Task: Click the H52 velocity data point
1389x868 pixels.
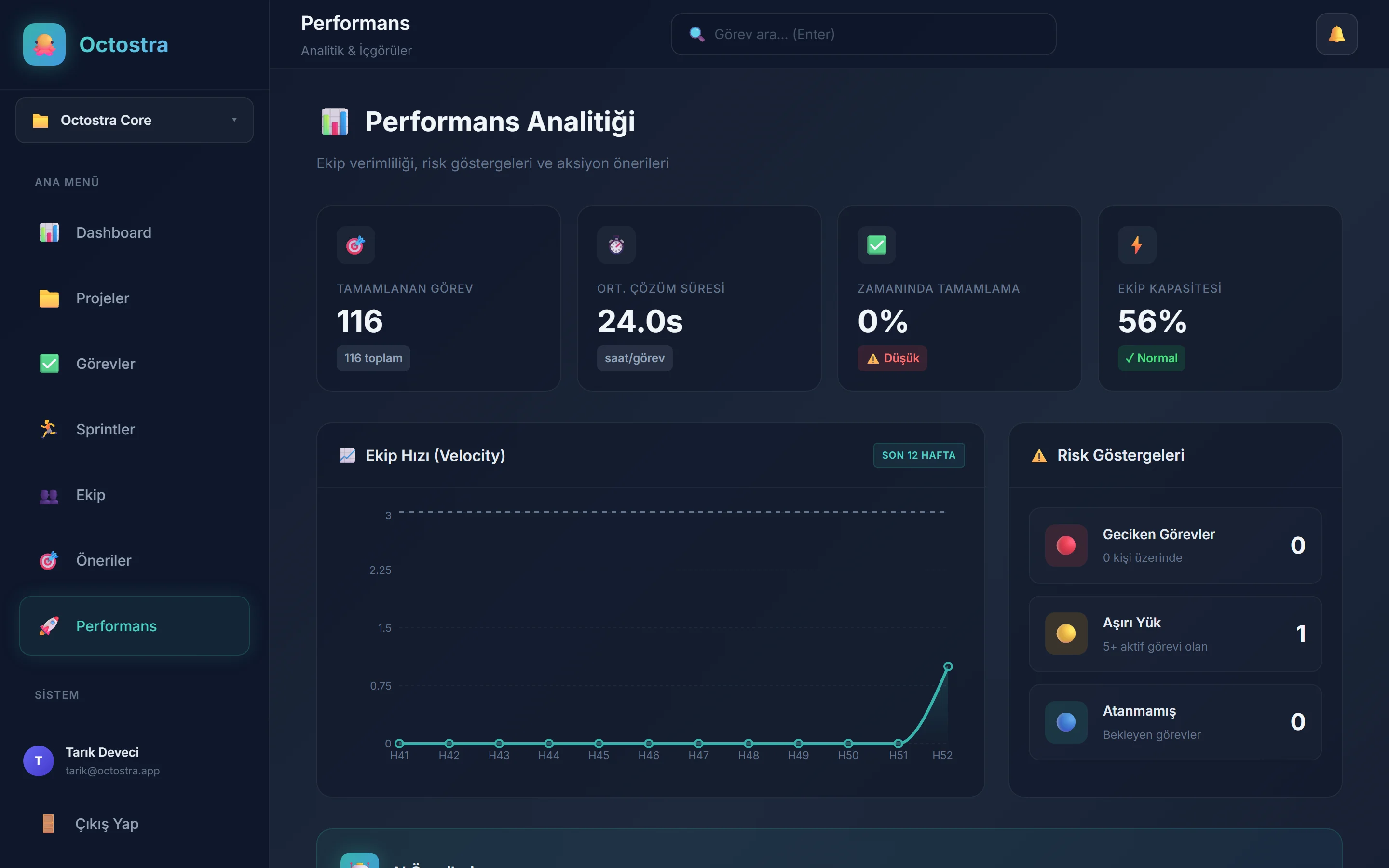Action: pyautogui.click(x=948, y=666)
